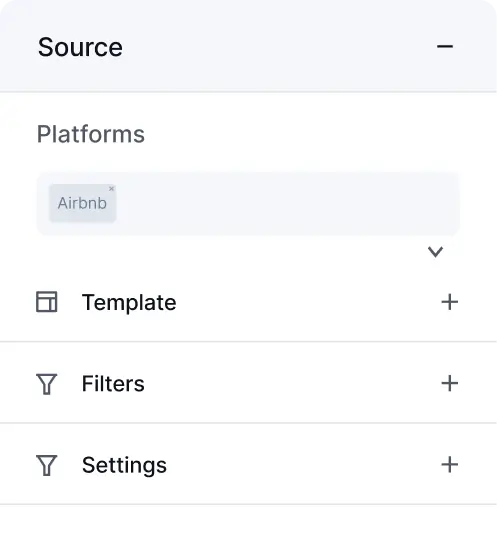The image size is (497, 546).
Task: Click the Filters funnel icon
Action: [x=47, y=384]
